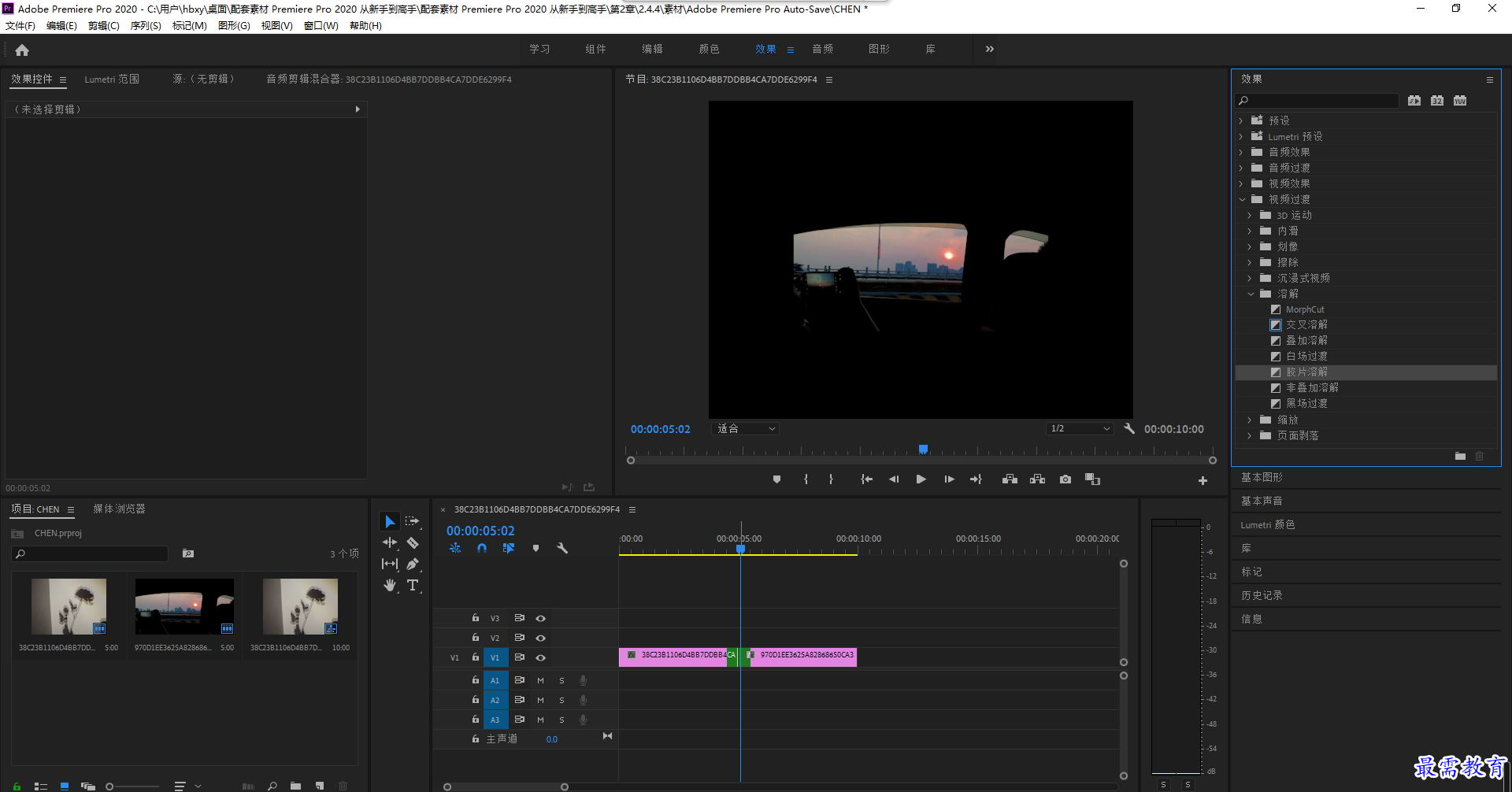Open the 文件(F) menu

[x=20, y=26]
